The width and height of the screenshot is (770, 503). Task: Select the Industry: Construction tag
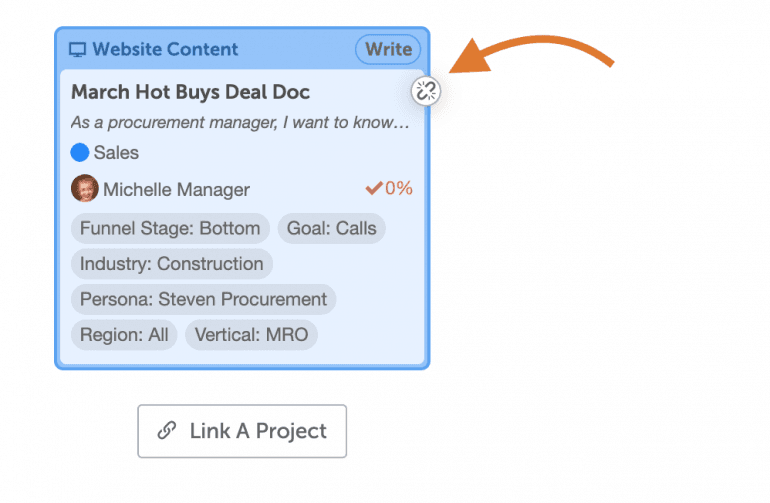coord(172,264)
